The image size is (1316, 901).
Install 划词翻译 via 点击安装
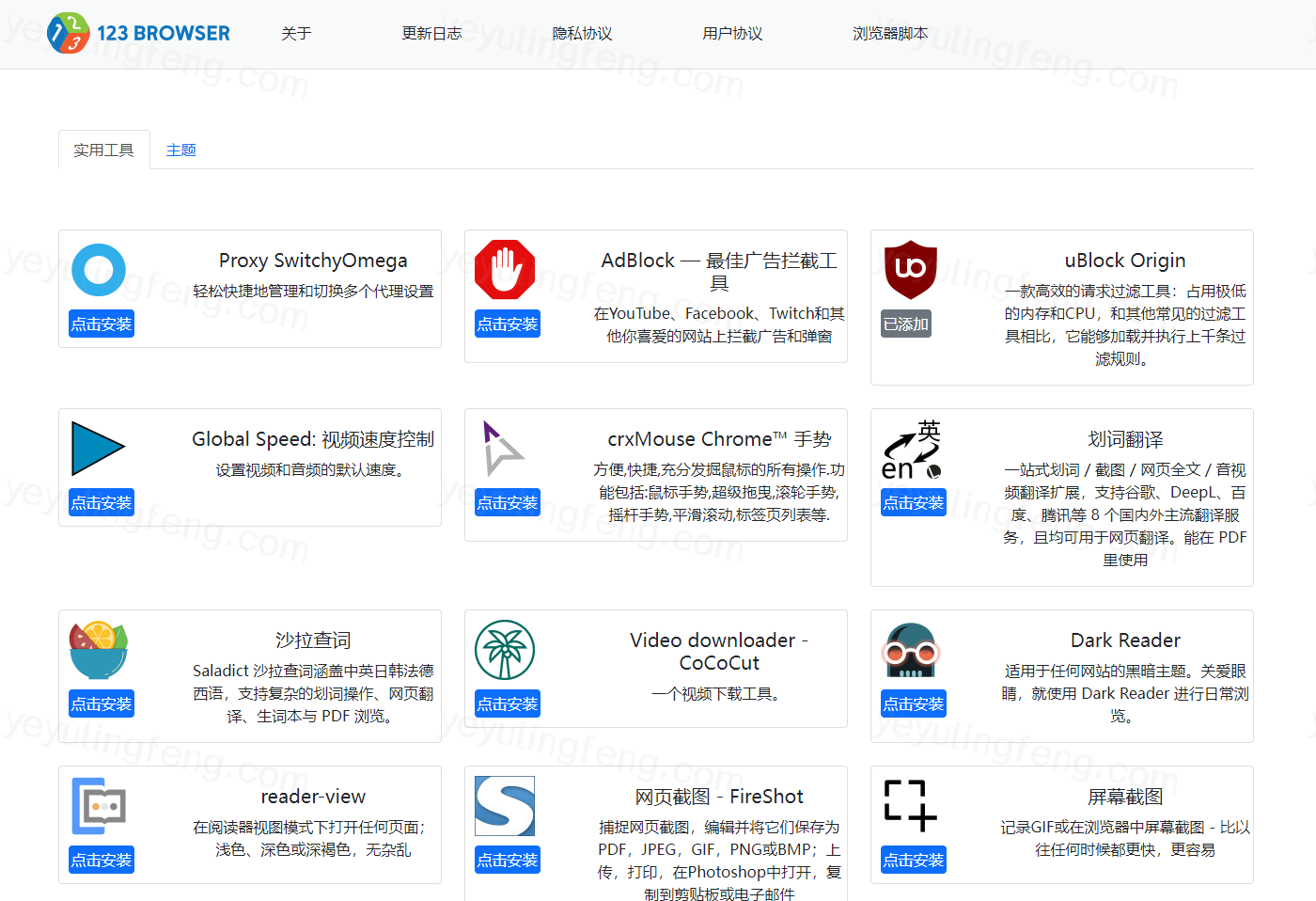tap(914, 502)
